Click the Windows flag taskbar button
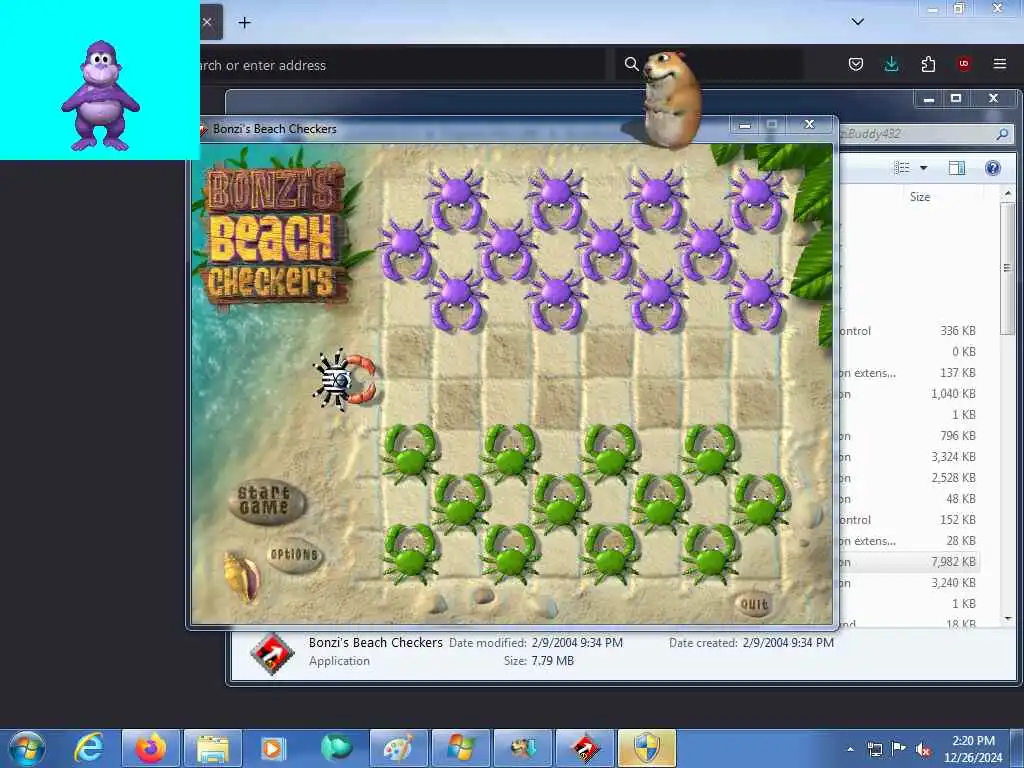 click(x=460, y=748)
